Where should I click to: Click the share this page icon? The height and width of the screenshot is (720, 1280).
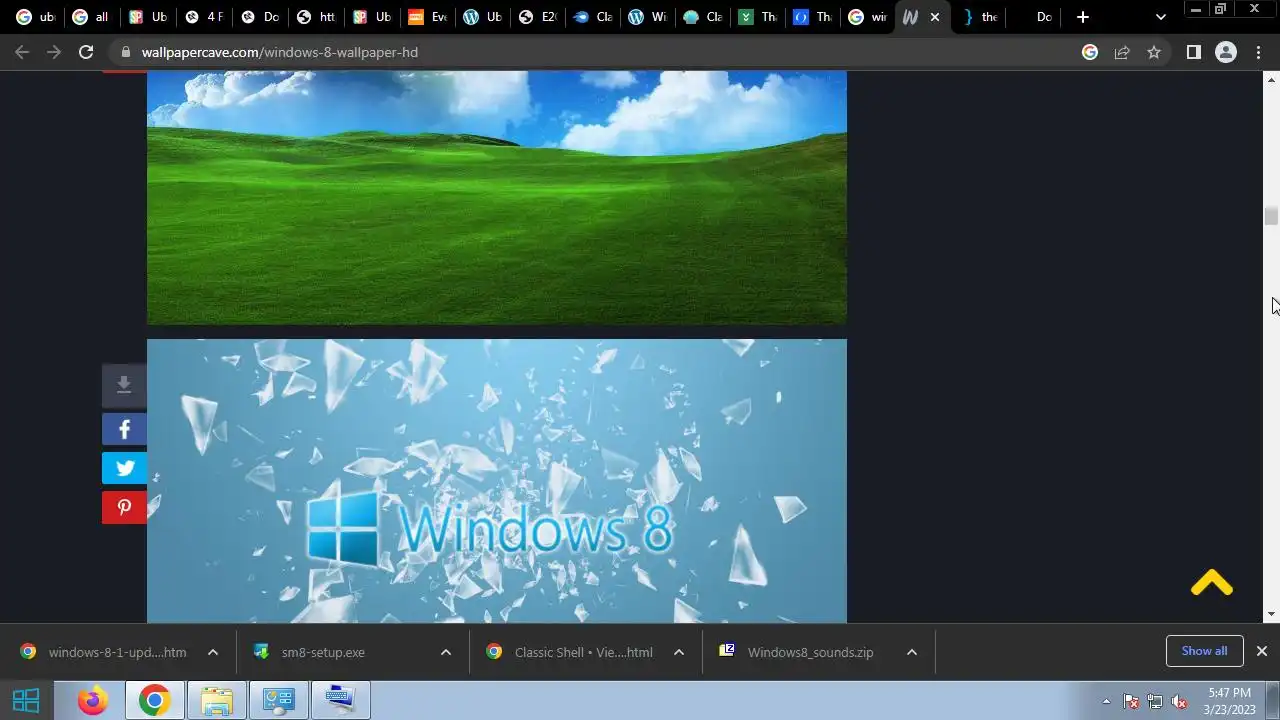1122,52
